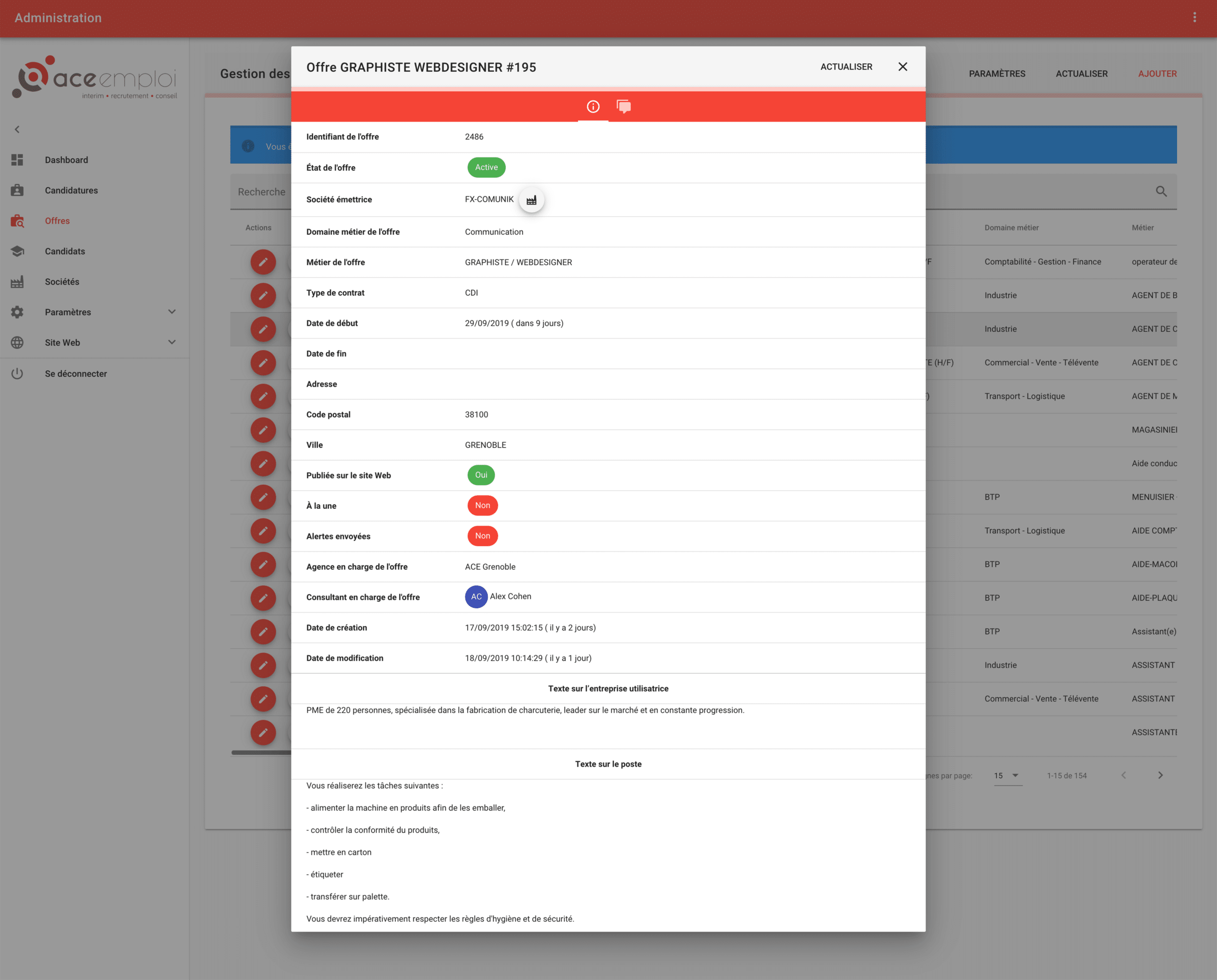
Task: Click AJOUTER to add an offer
Action: click(1157, 73)
